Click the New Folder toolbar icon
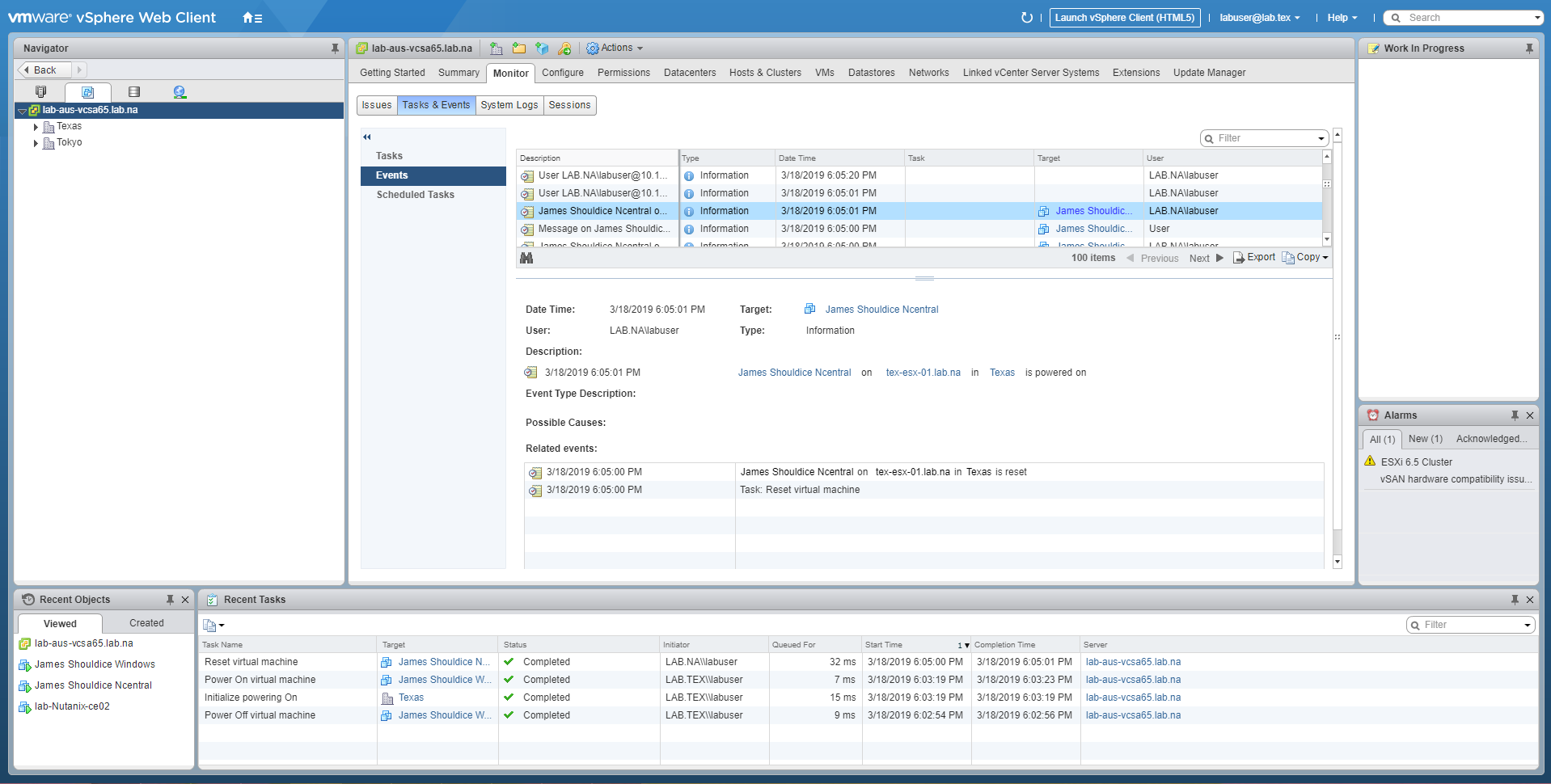The width and height of the screenshot is (1551, 784). point(519,48)
